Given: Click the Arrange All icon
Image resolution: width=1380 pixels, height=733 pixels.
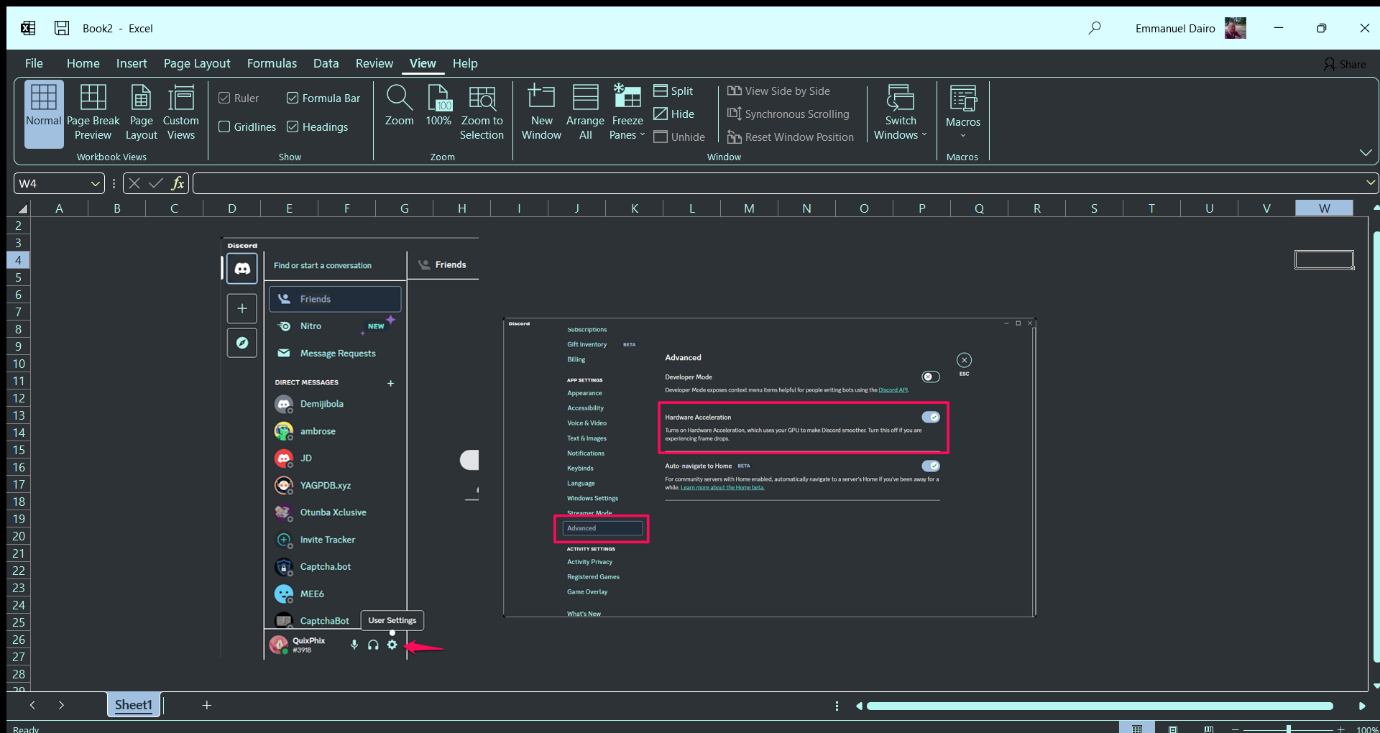Looking at the screenshot, I should pos(585,98).
